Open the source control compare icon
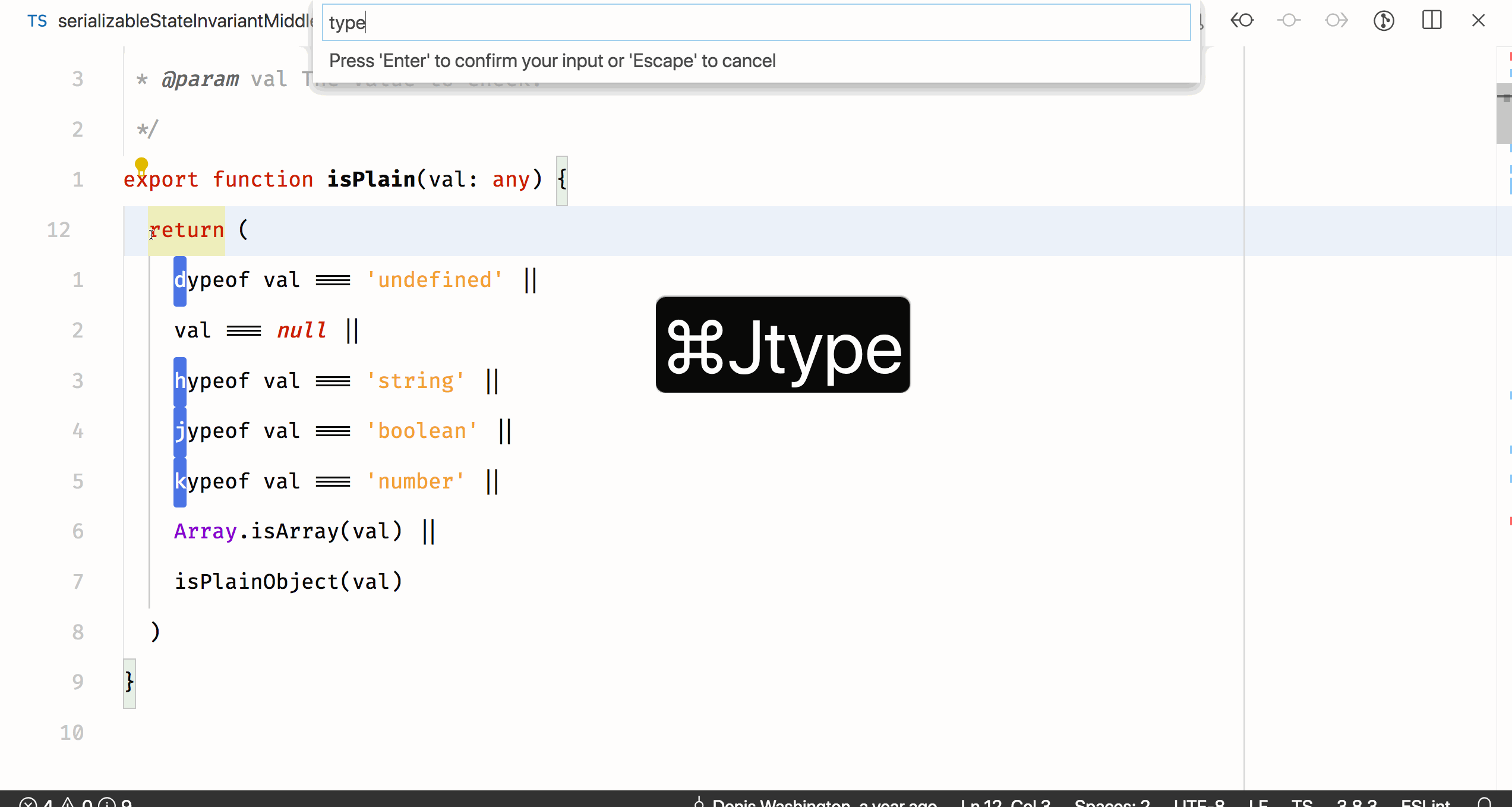The width and height of the screenshot is (1512, 807). (1384, 21)
